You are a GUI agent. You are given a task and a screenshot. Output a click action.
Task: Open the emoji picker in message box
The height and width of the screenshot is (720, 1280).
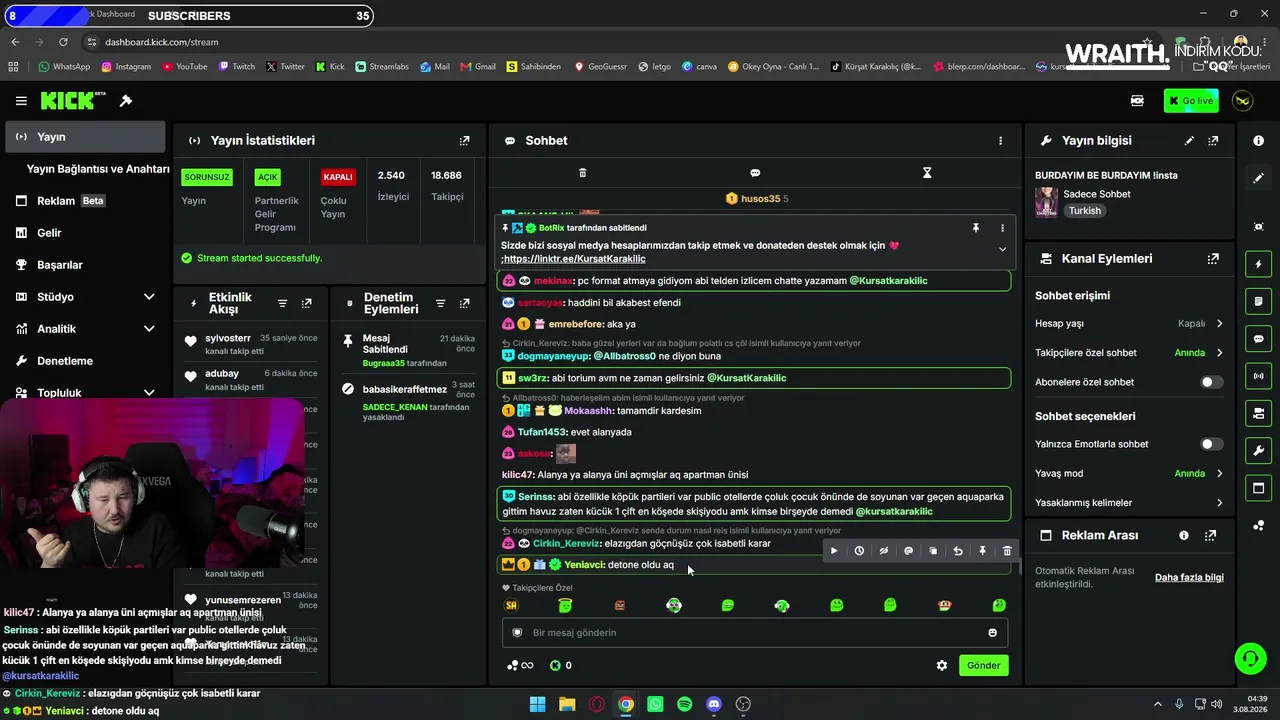[992, 633]
